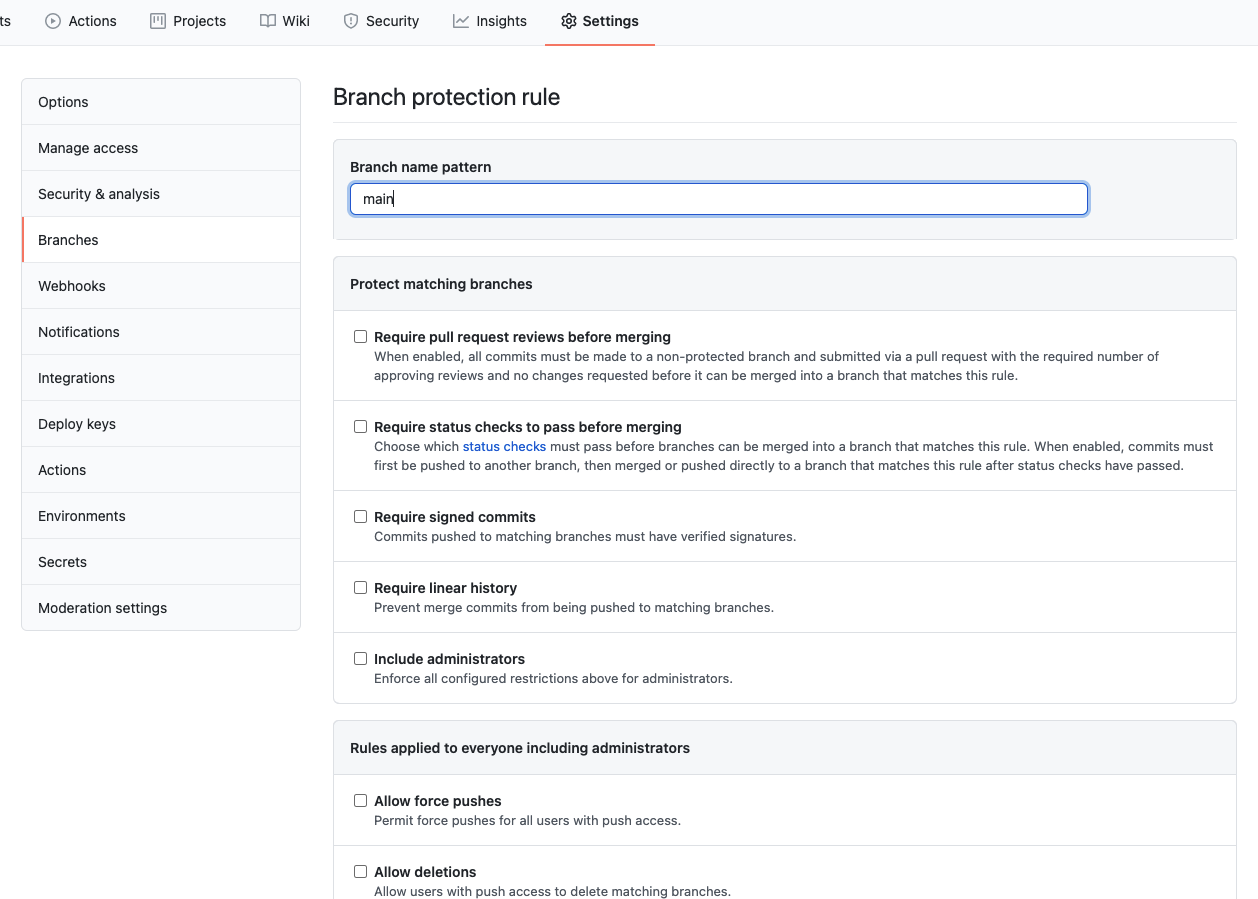Enable Require linear history
This screenshot has width=1258, height=899.
(361, 588)
